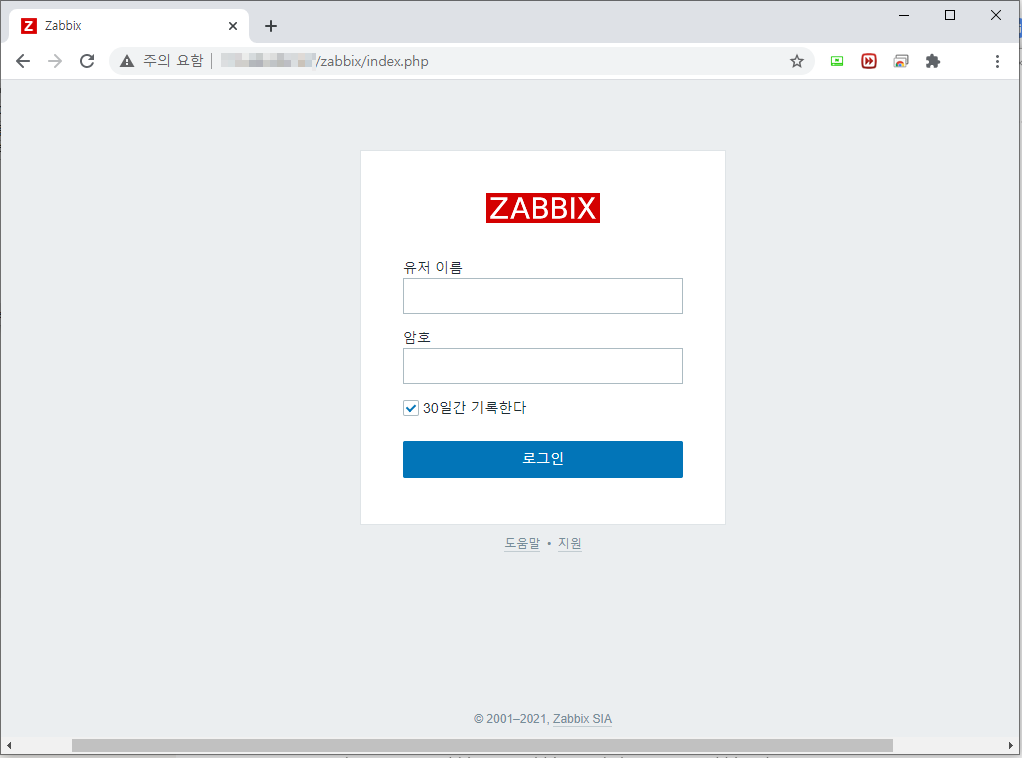Open a new browser tab
This screenshot has height=758, width=1022.
271,26
